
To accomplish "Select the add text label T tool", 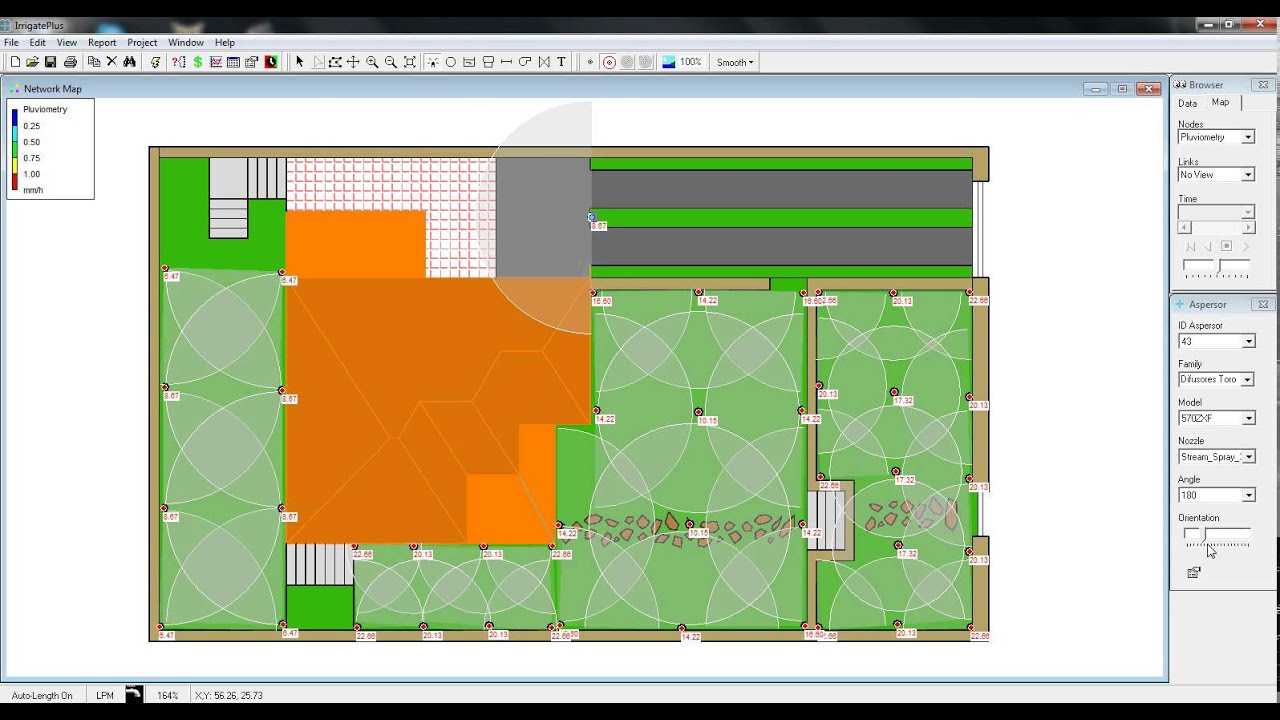I will pos(562,62).
